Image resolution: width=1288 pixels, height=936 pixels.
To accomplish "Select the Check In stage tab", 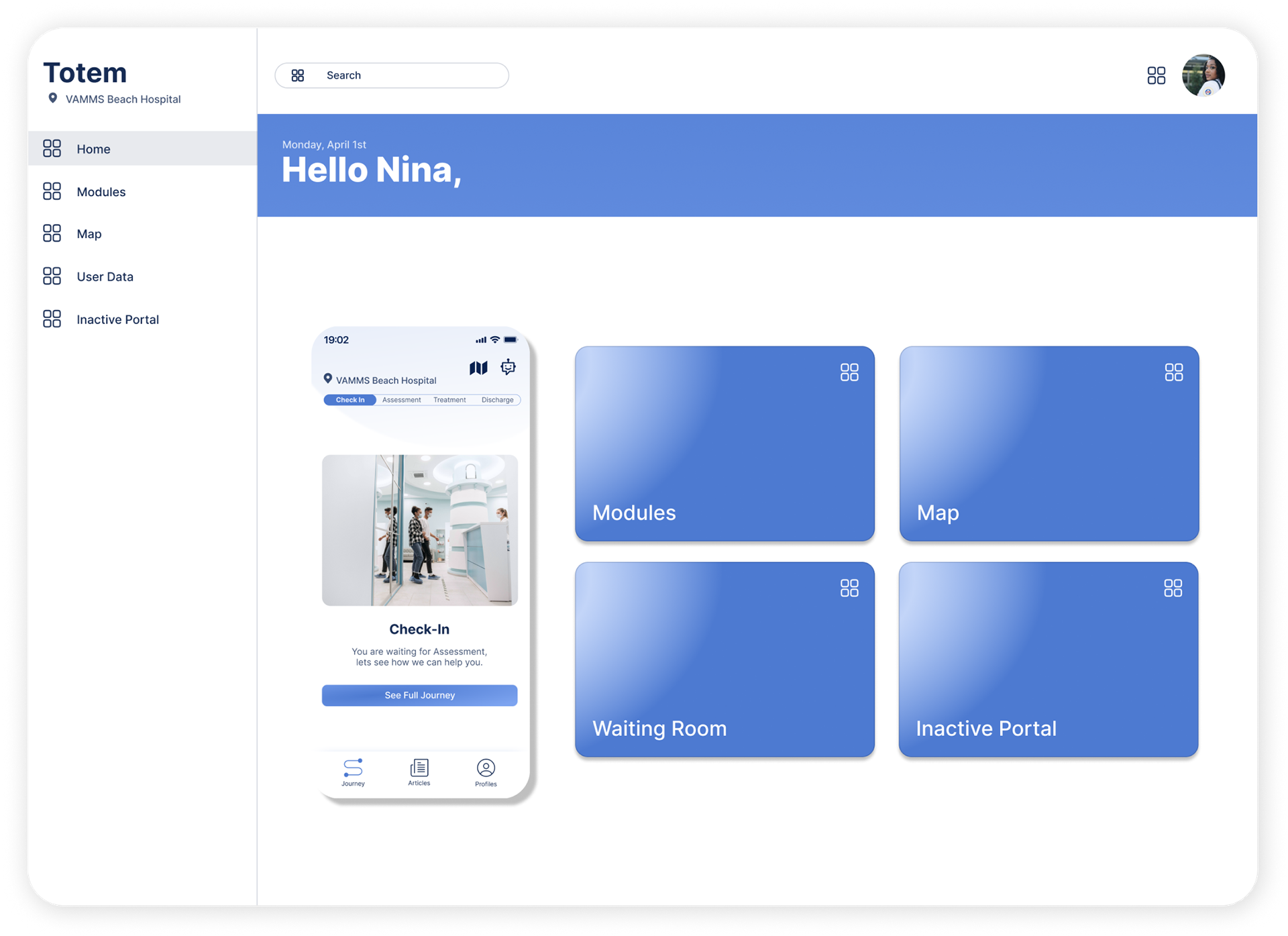I will 350,400.
